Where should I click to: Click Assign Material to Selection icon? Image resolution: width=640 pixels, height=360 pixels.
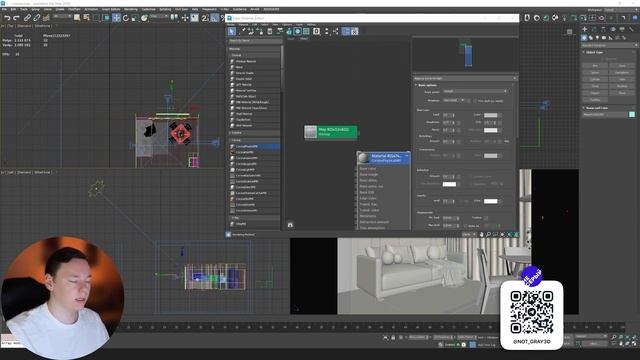[x=260, y=31]
